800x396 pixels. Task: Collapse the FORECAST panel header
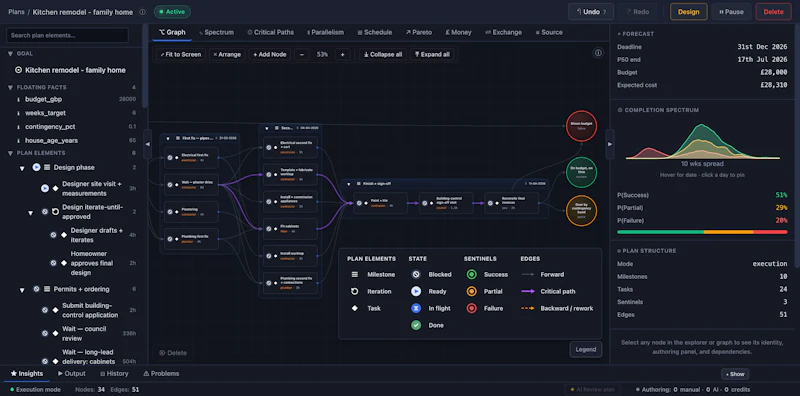pyautogui.click(x=635, y=34)
